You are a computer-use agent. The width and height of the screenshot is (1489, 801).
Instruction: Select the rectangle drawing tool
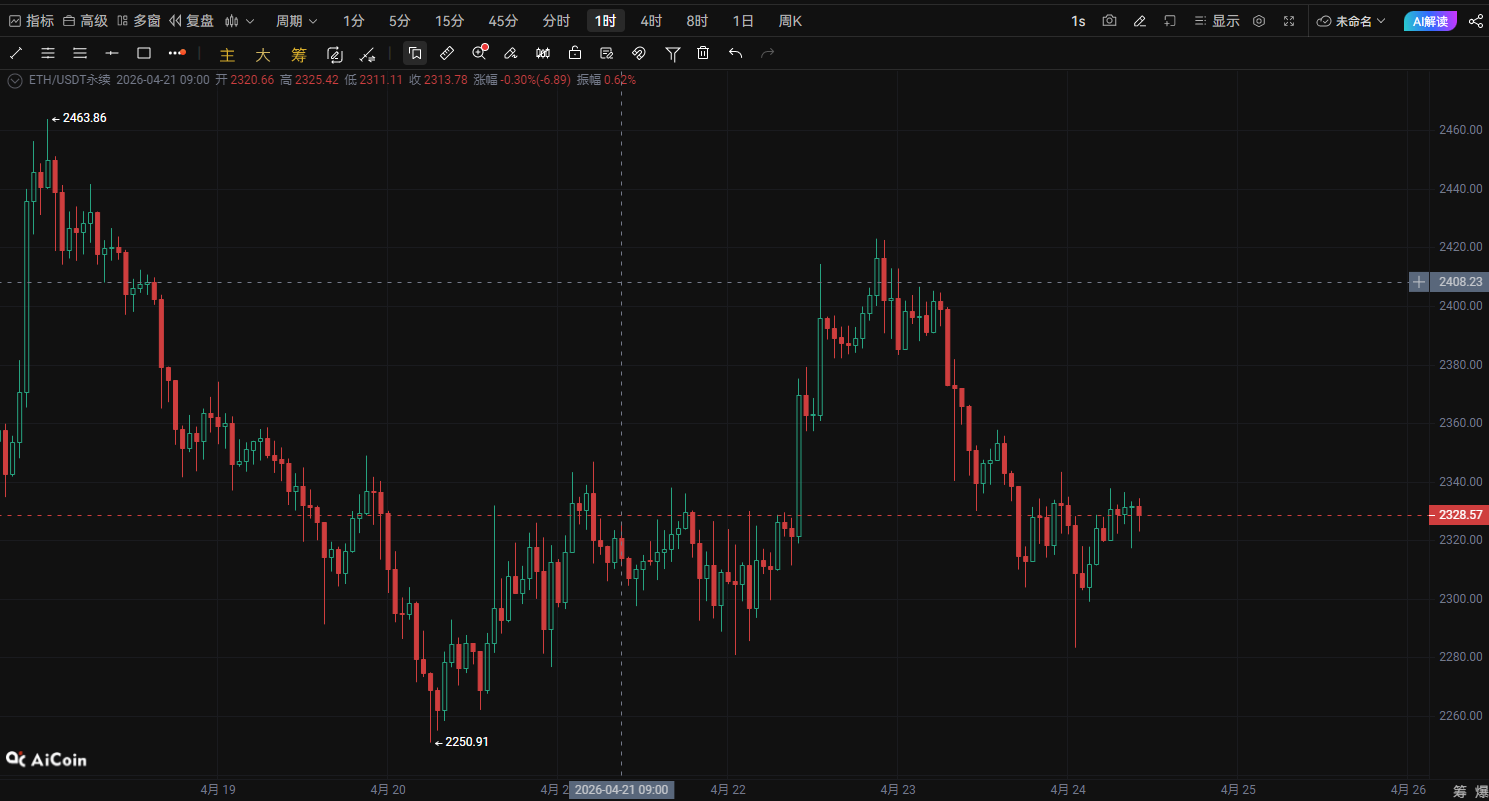(144, 53)
